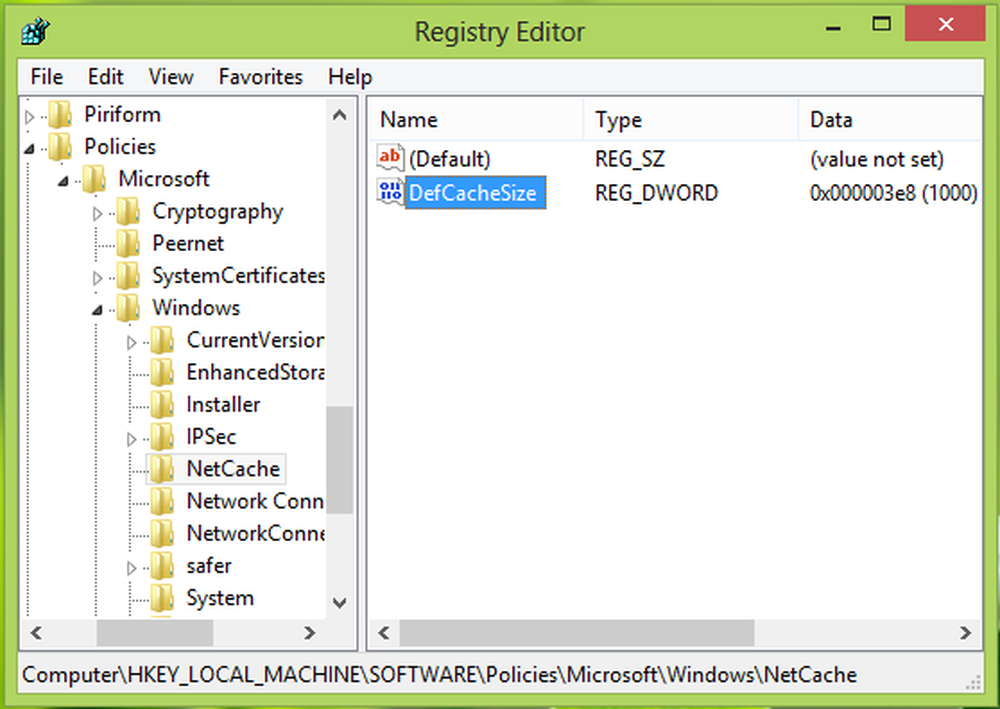
Task: Open the Favorites menu
Action: [x=260, y=77]
